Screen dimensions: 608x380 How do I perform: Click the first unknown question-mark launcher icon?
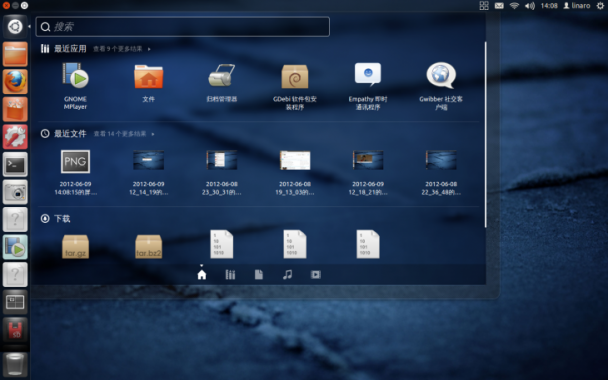coord(15,219)
